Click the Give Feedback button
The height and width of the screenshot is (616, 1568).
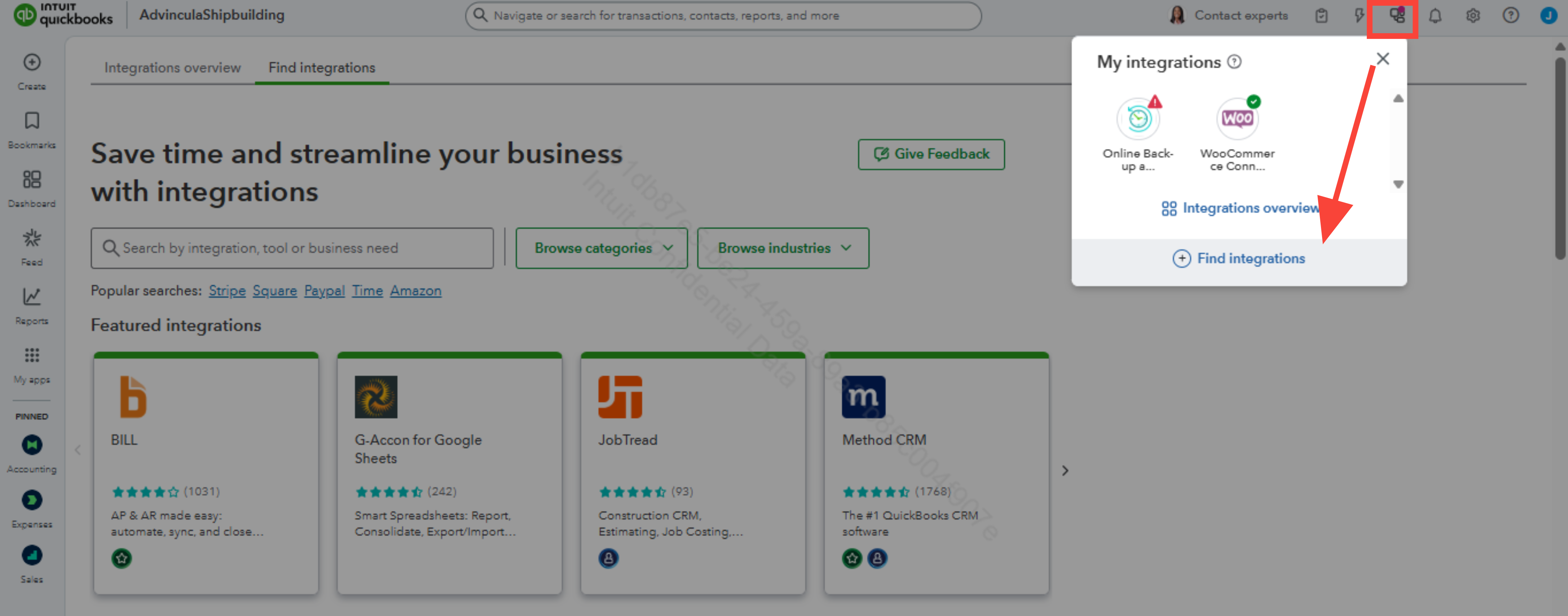(931, 154)
